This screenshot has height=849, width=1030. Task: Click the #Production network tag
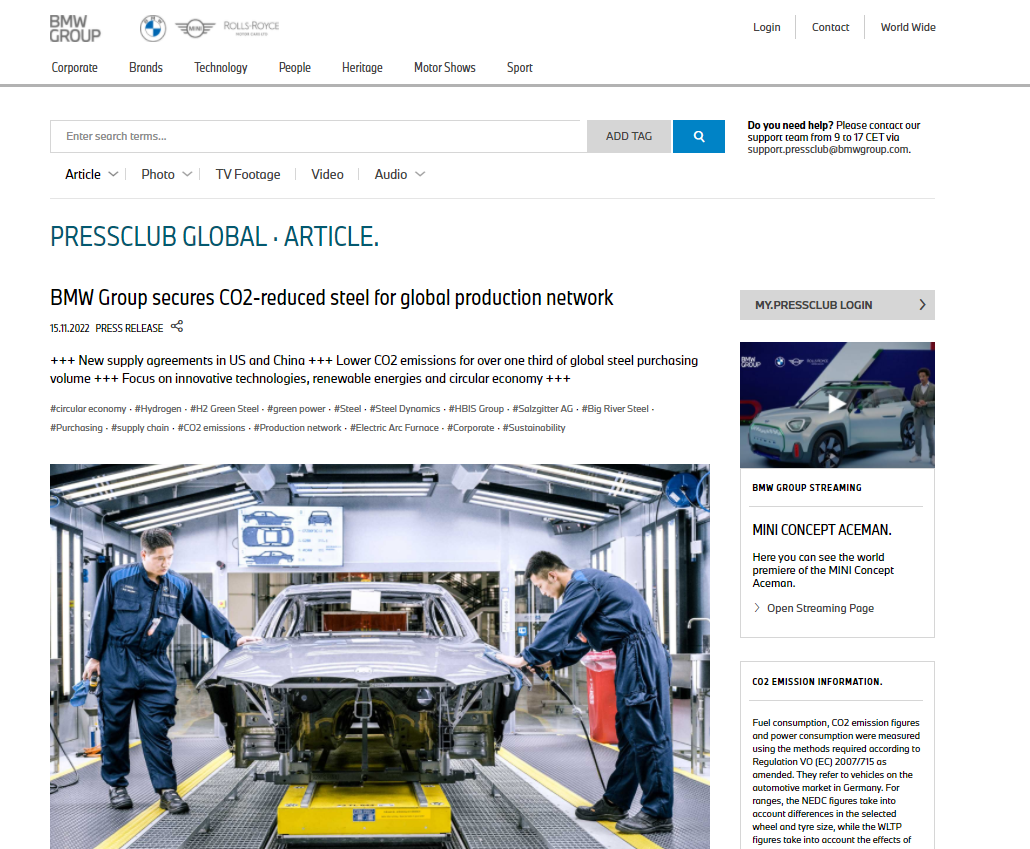click(298, 428)
